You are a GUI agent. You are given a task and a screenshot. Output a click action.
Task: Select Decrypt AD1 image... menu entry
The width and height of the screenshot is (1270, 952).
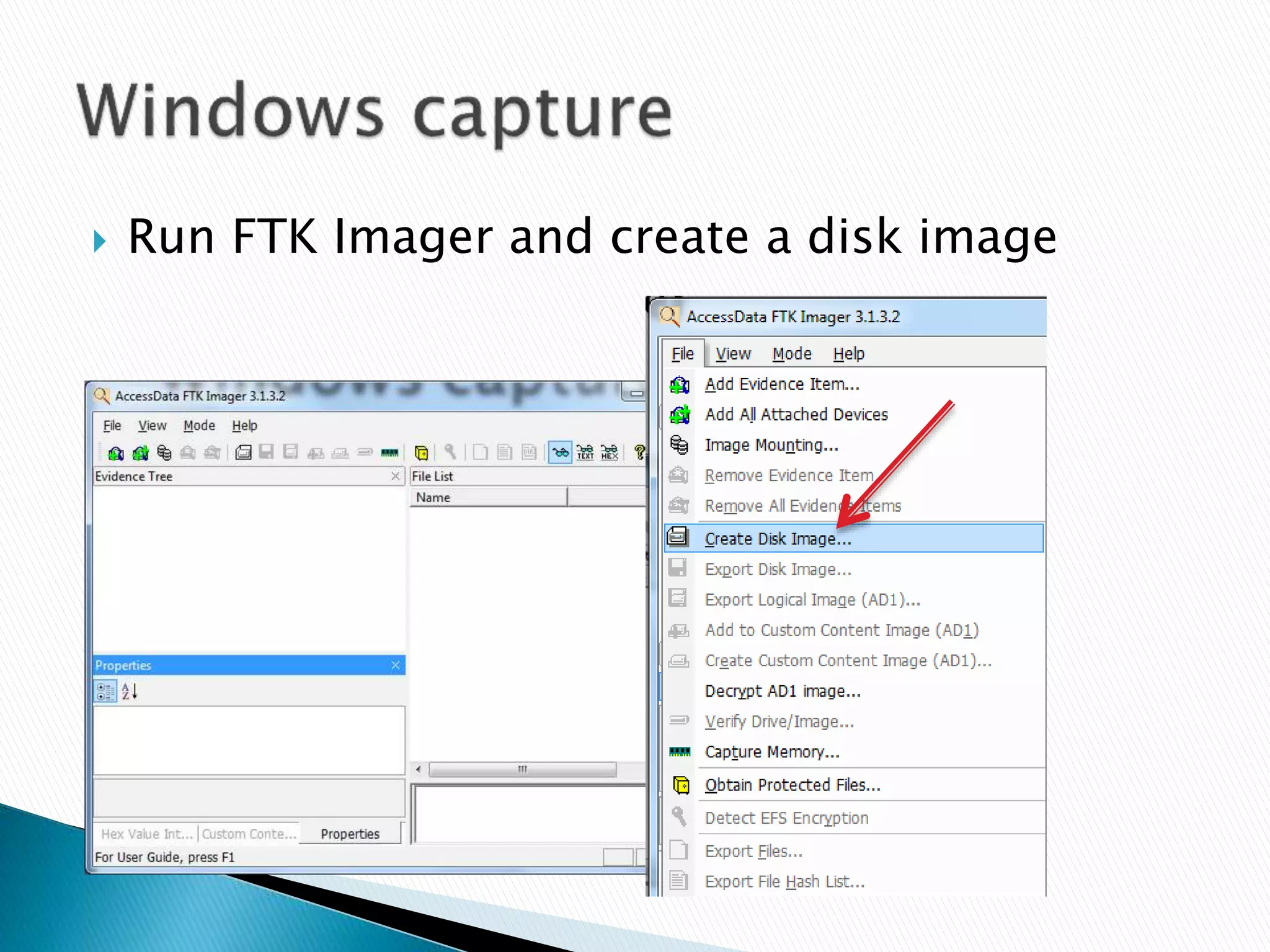point(855,691)
